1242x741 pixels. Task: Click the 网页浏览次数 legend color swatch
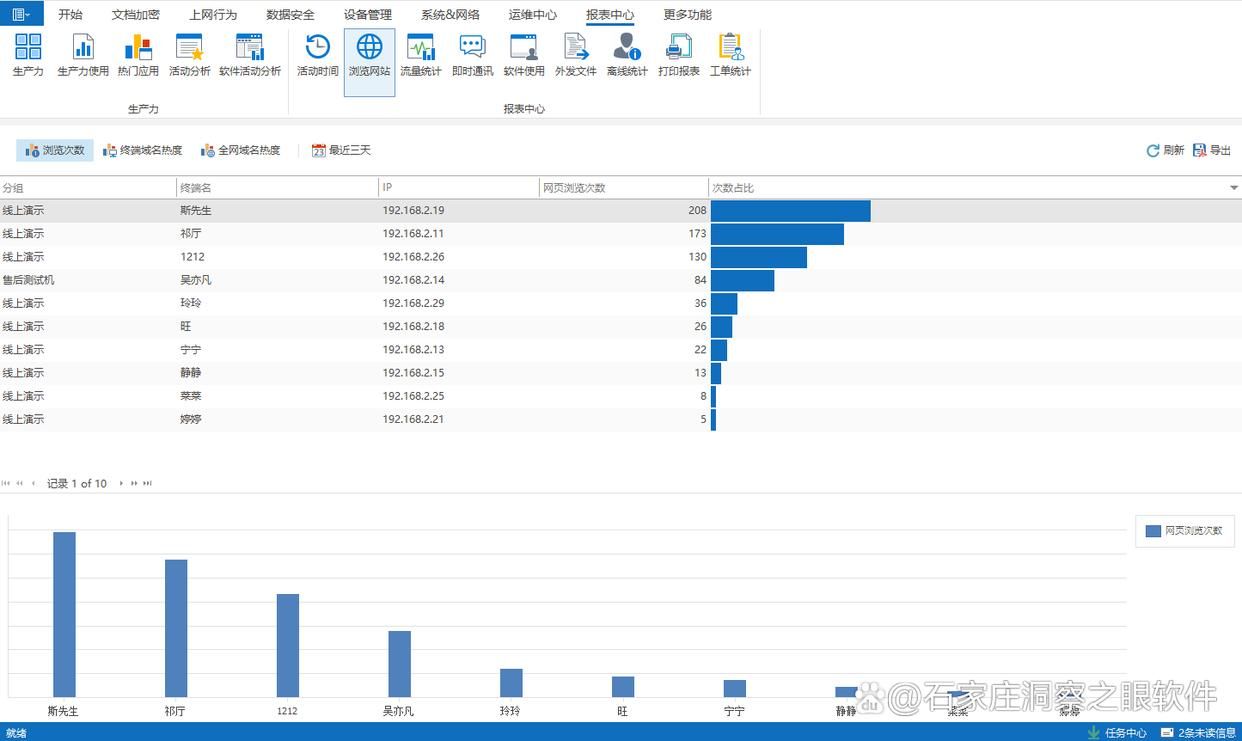point(1154,531)
